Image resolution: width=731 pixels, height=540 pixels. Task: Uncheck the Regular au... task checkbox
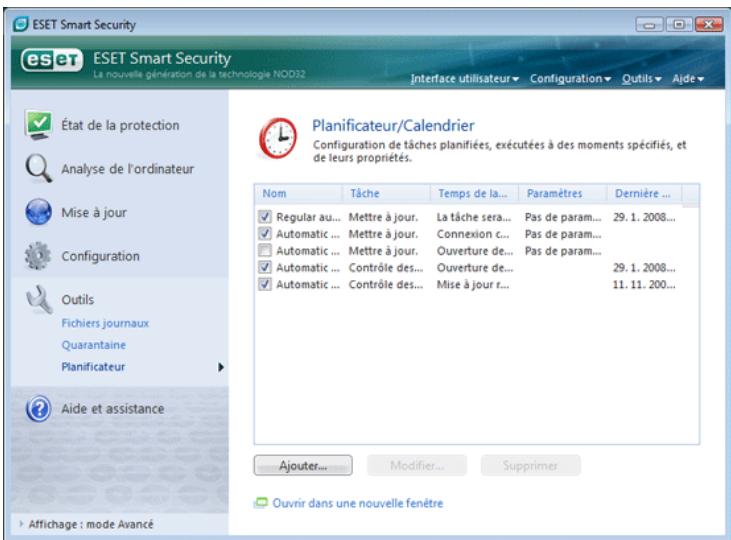(264, 217)
